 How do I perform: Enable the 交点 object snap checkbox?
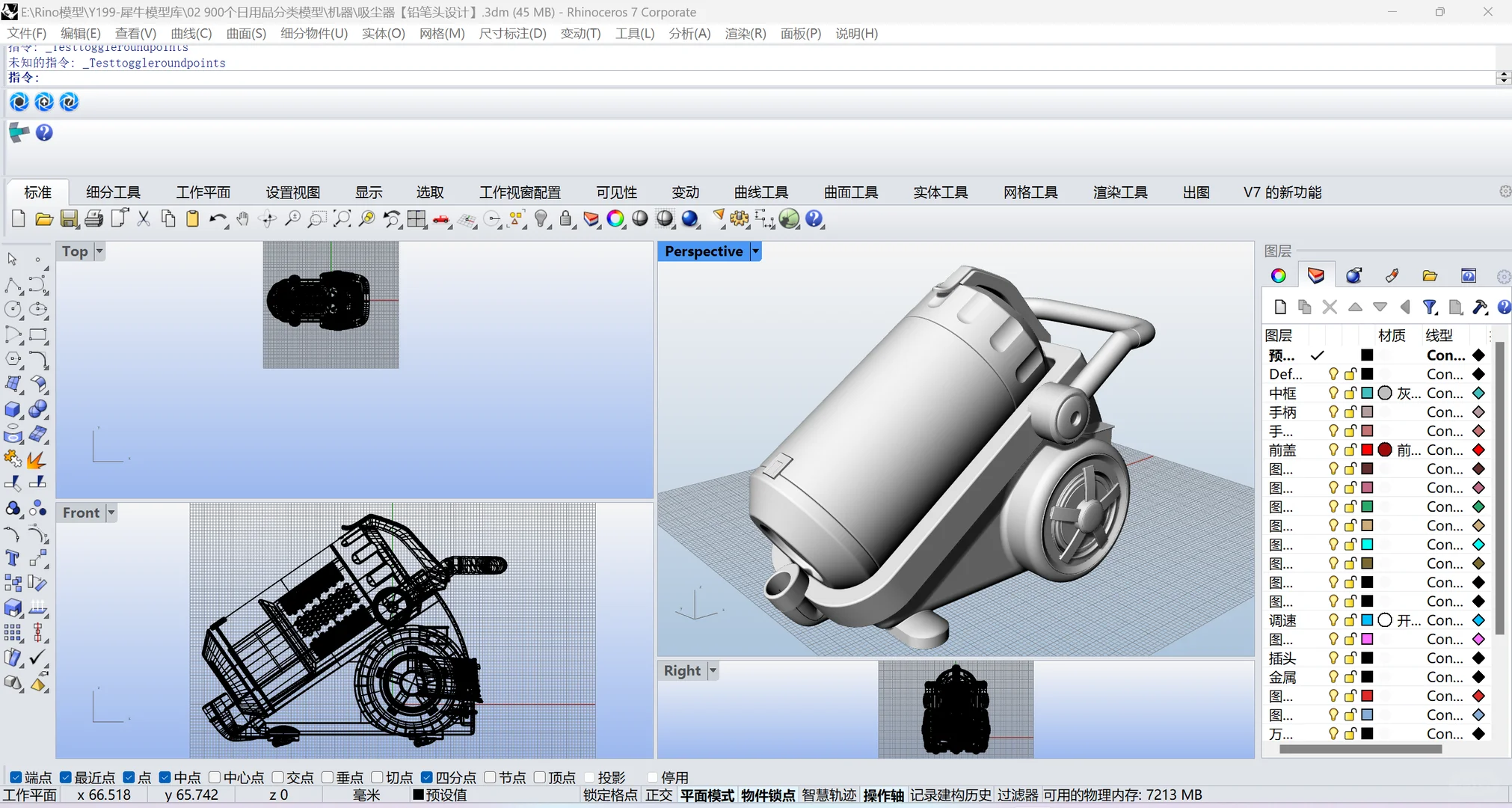click(278, 778)
